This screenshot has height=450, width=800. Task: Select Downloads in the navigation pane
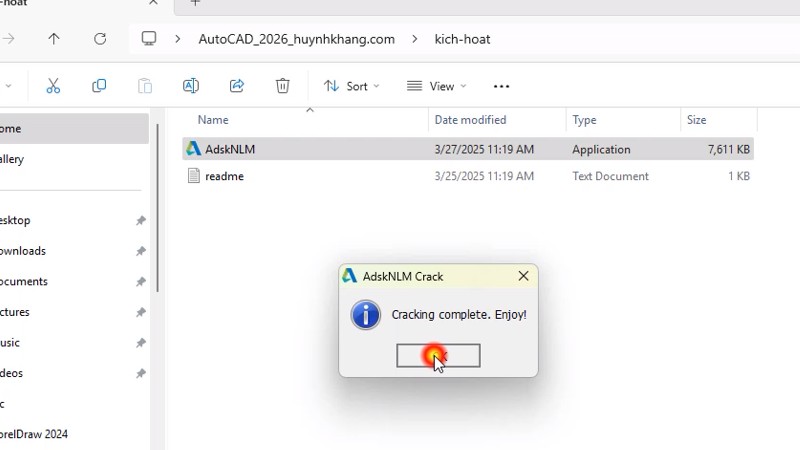click(x=24, y=251)
